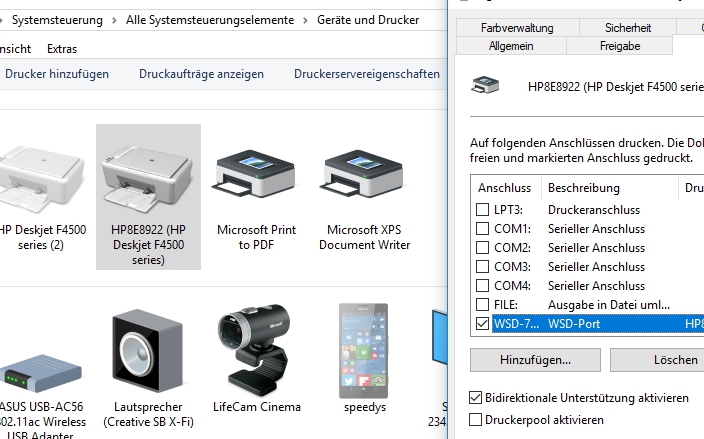Viewport: 704px width, 439px height.
Task: Select speedys phone device icon
Action: [364, 351]
